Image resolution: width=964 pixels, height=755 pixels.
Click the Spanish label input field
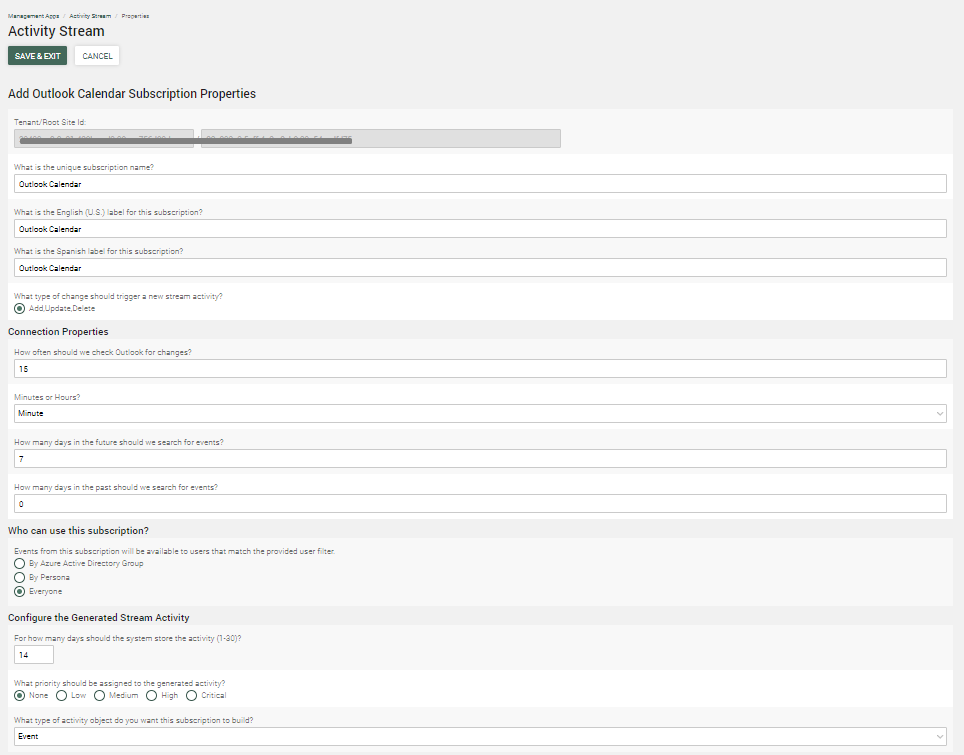(x=480, y=268)
